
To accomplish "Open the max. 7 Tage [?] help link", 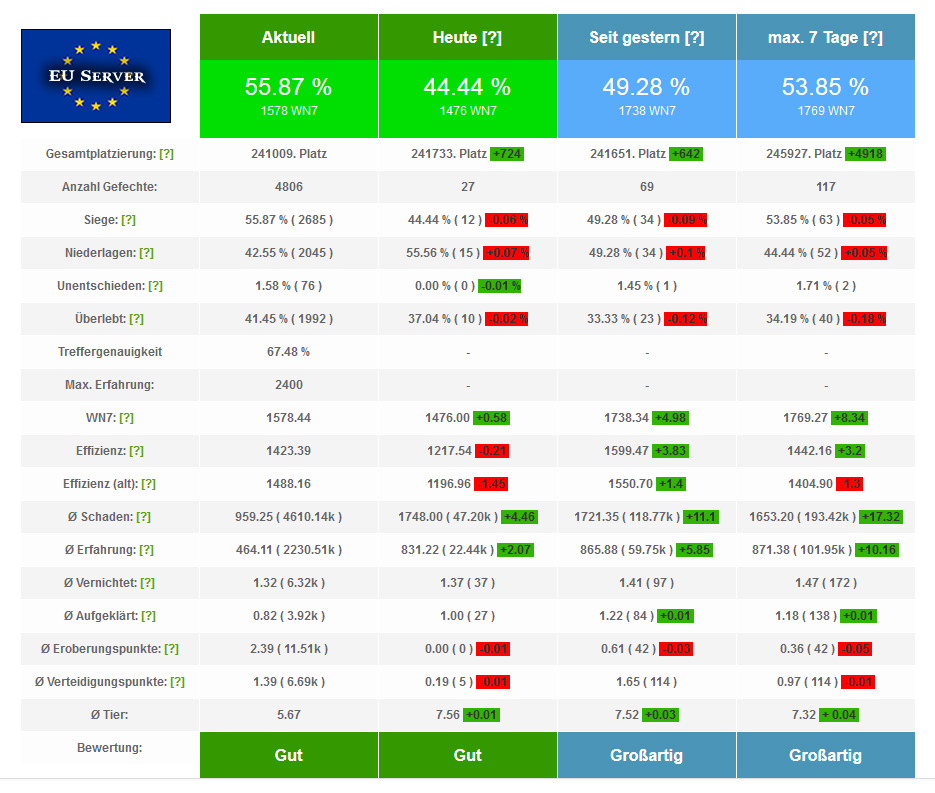I will pyautogui.click(x=872, y=38).
